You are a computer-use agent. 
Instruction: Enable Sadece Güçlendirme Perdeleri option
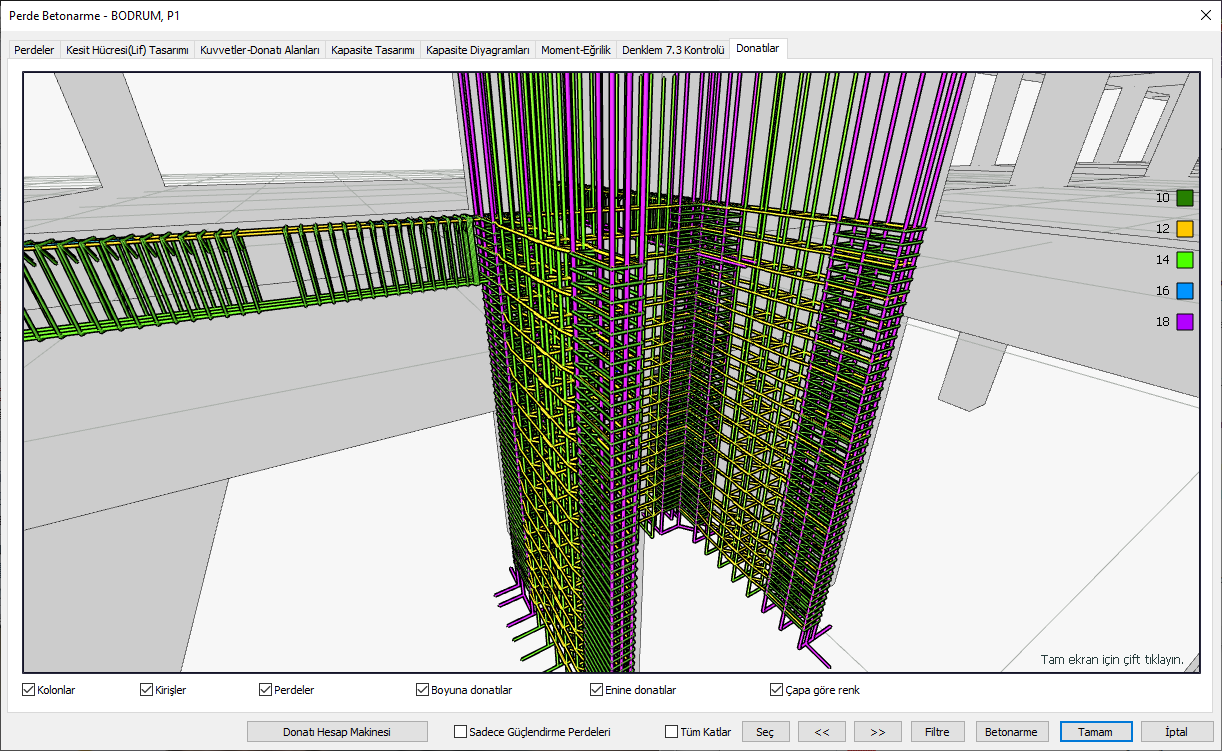coord(461,732)
